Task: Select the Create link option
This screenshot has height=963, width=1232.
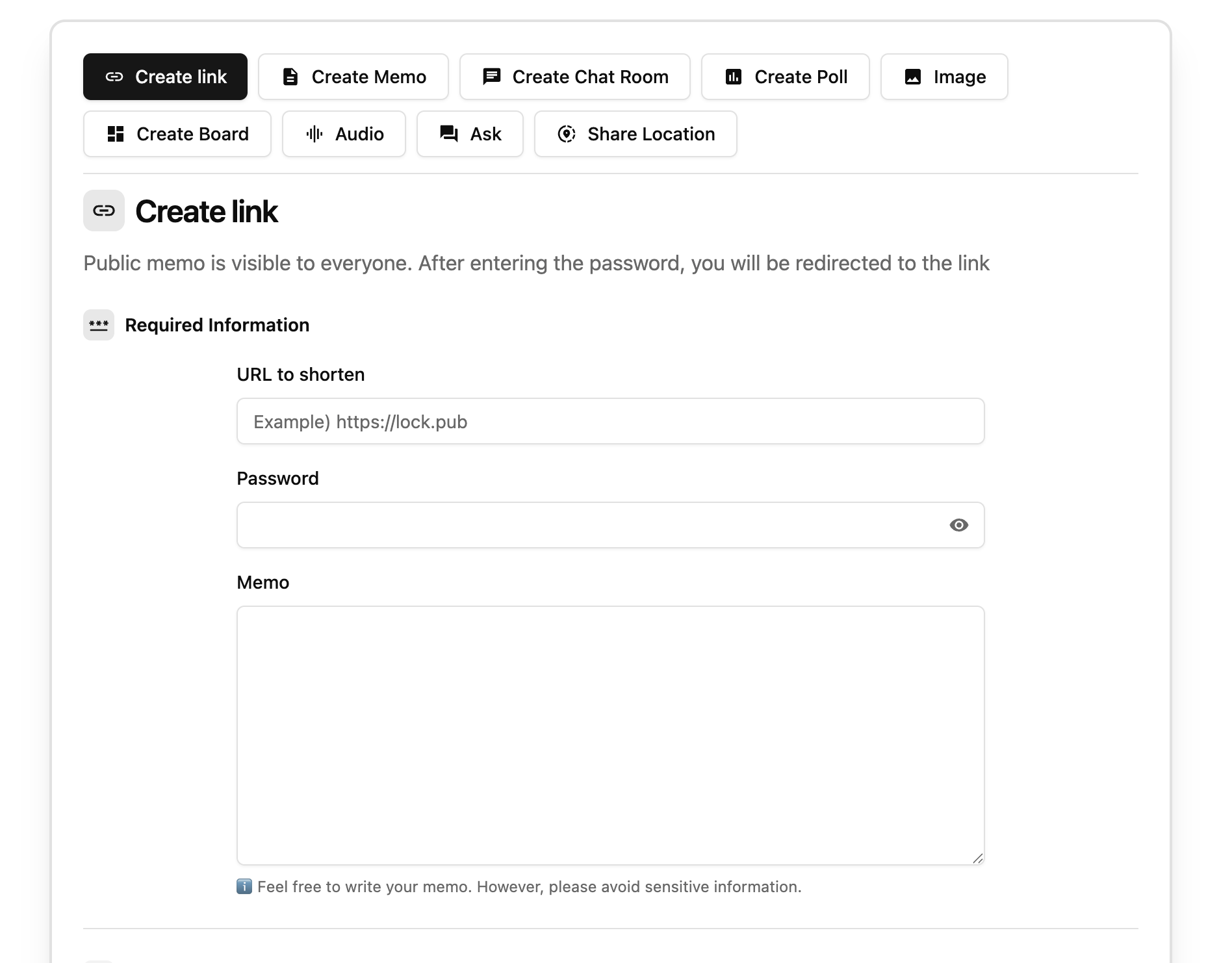Action: (x=165, y=76)
